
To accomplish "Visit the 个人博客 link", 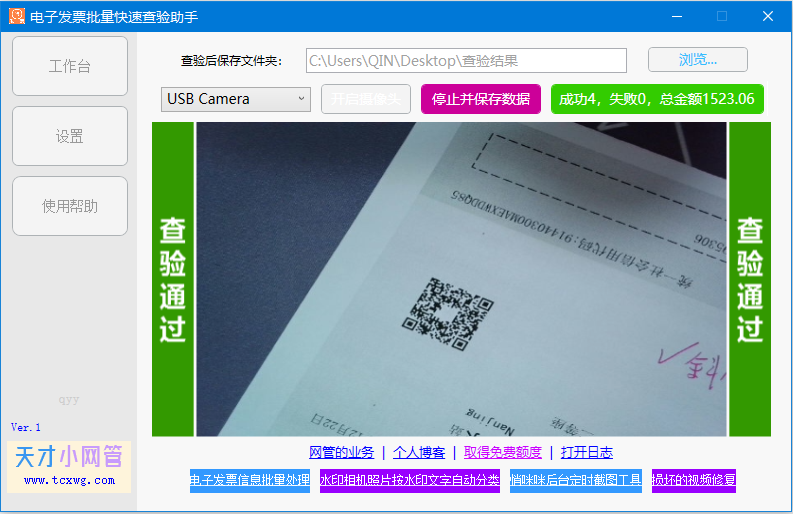I will 419,452.
